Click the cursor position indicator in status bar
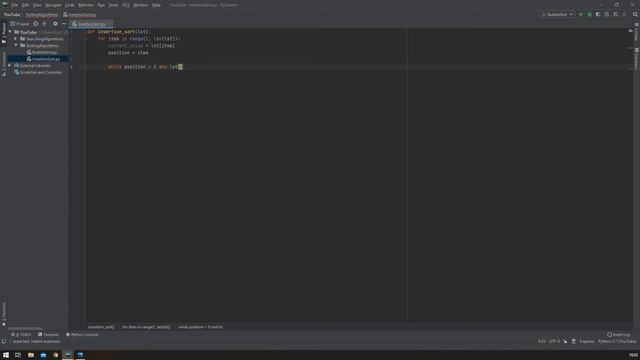 click(541, 341)
